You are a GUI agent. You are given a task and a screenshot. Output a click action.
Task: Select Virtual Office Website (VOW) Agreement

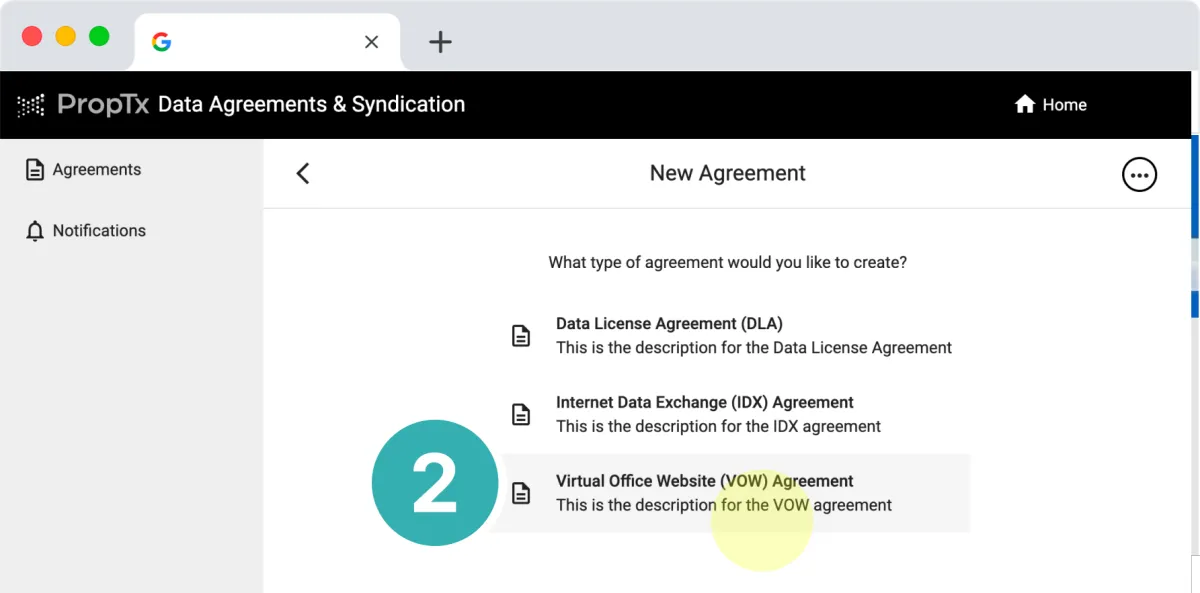736,493
